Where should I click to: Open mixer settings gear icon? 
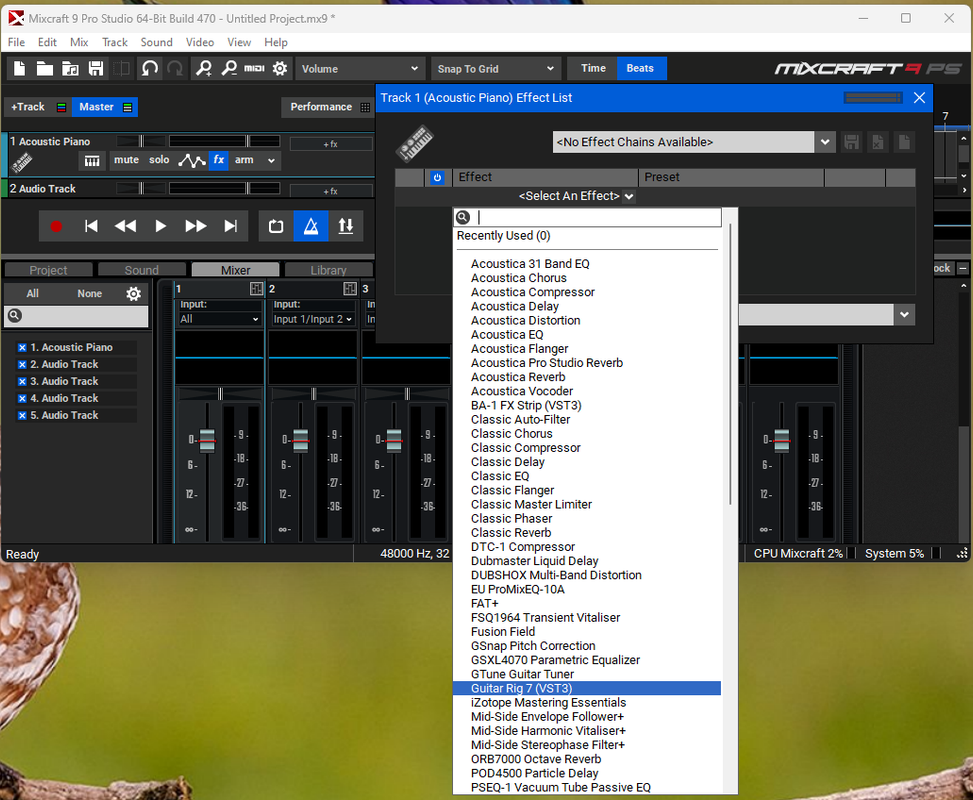point(133,294)
